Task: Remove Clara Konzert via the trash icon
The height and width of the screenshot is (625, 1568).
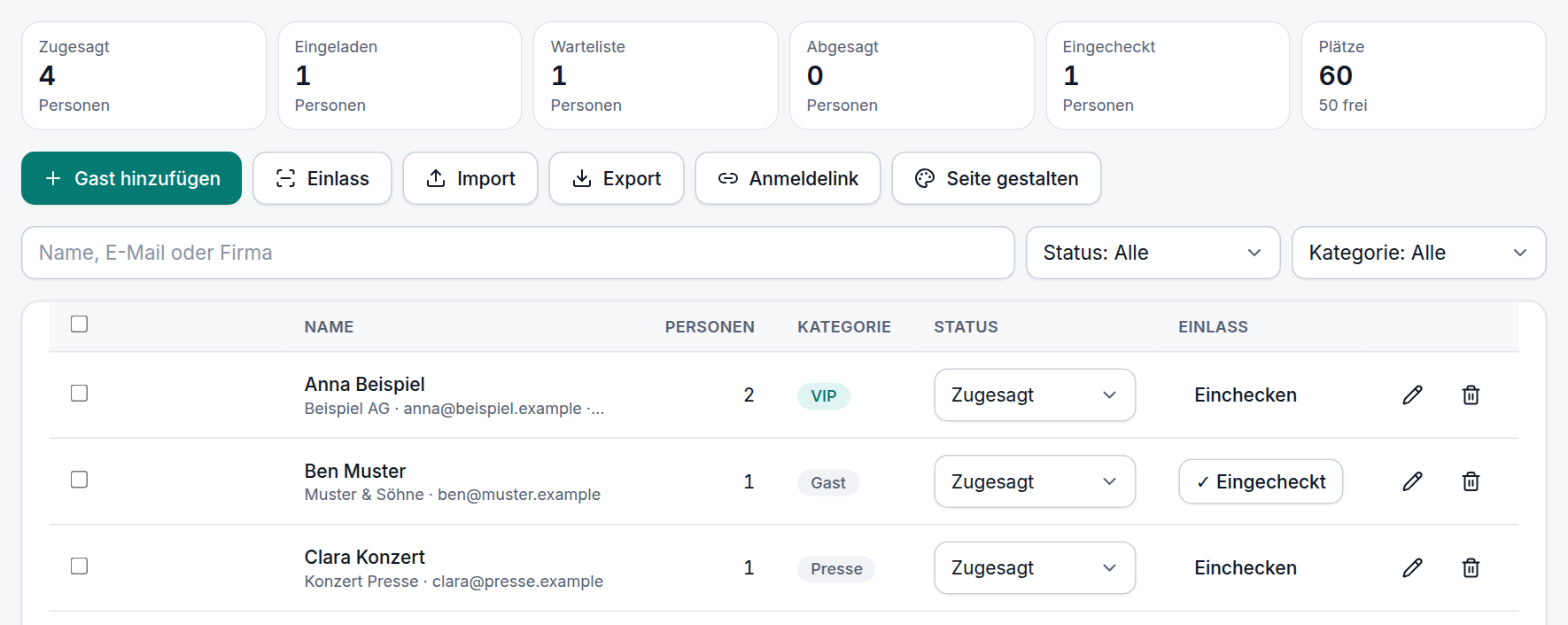Action: pyautogui.click(x=1471, y=567)
